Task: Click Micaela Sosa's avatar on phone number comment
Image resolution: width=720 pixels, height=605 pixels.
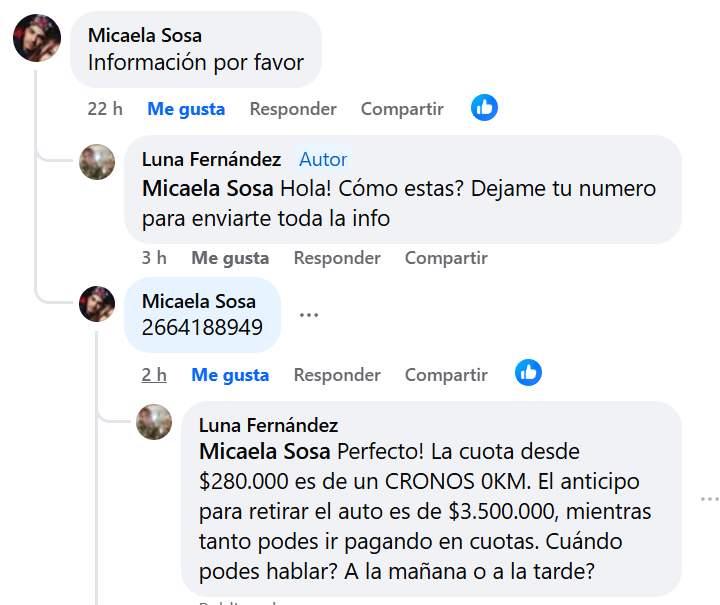Action: [97, 304]
